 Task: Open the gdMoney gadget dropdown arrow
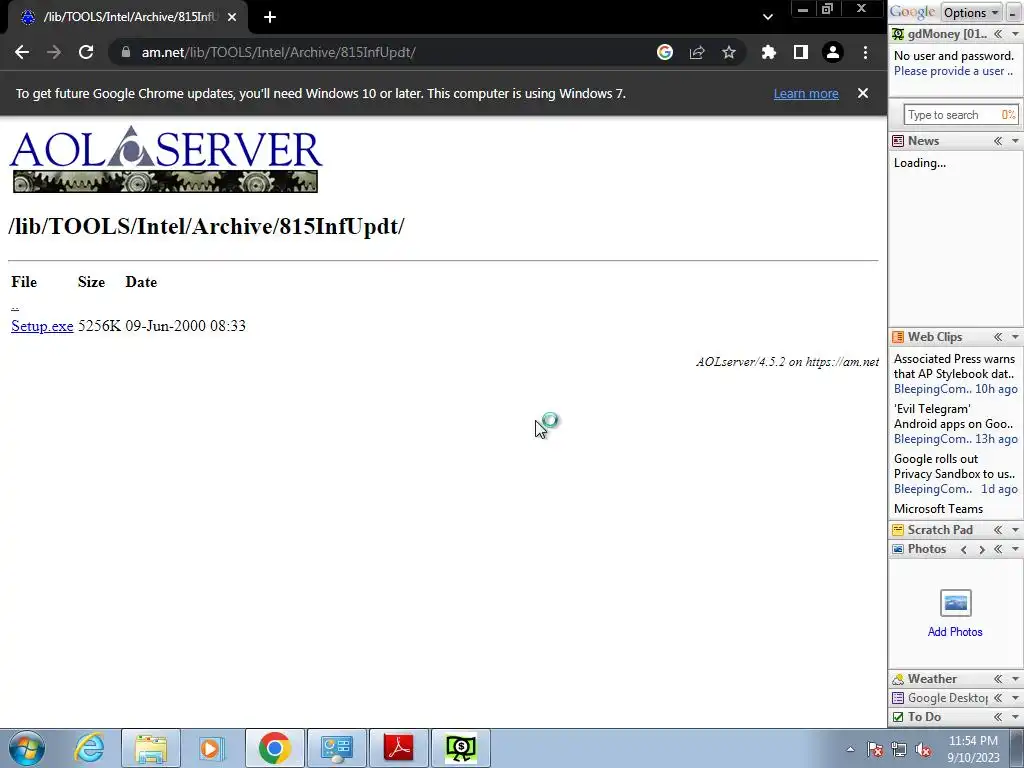pyautogui.click(x=1015, y=34)
